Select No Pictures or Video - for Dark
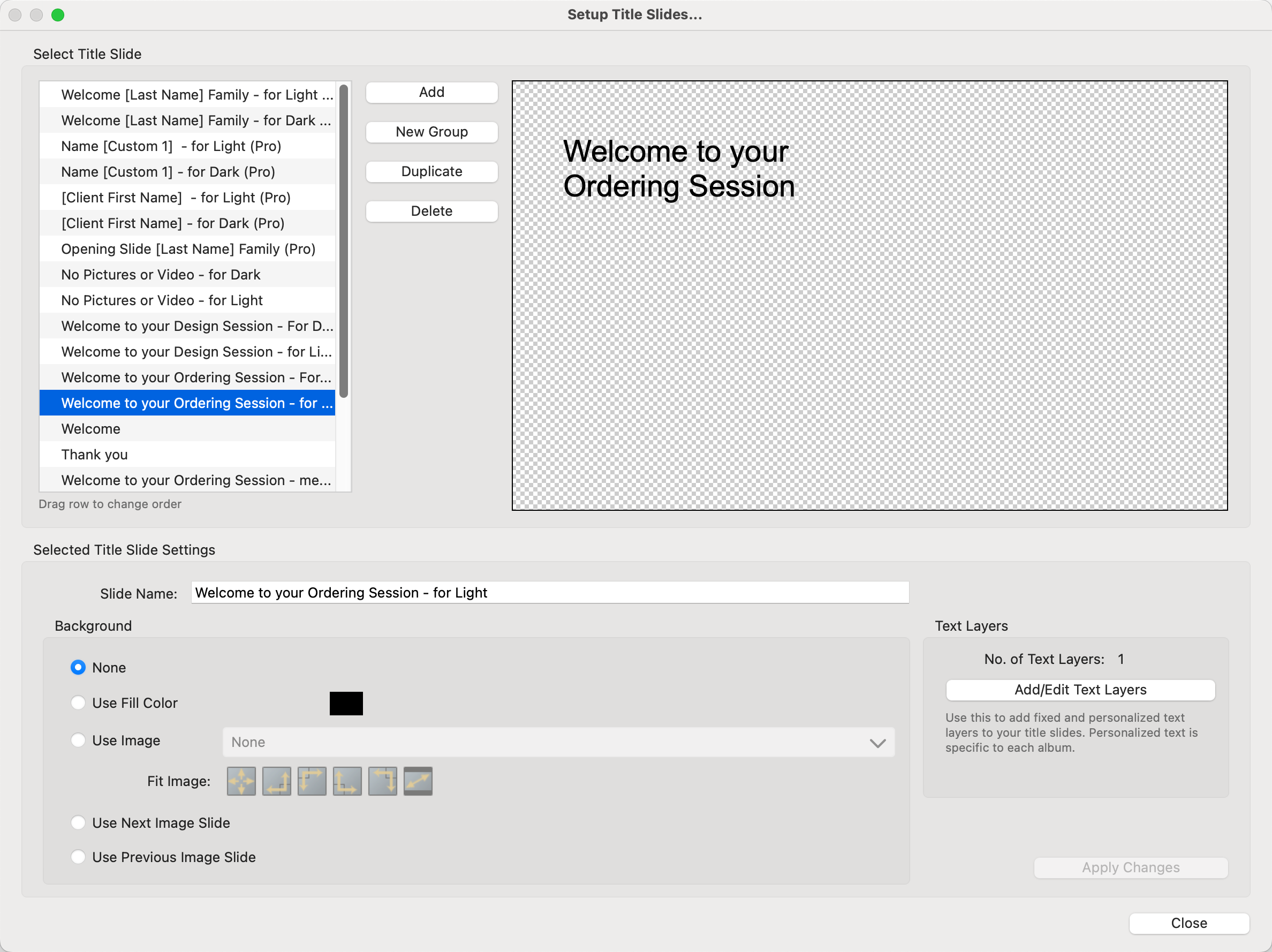The image size is (1272, 952). [x=161, y=274]
